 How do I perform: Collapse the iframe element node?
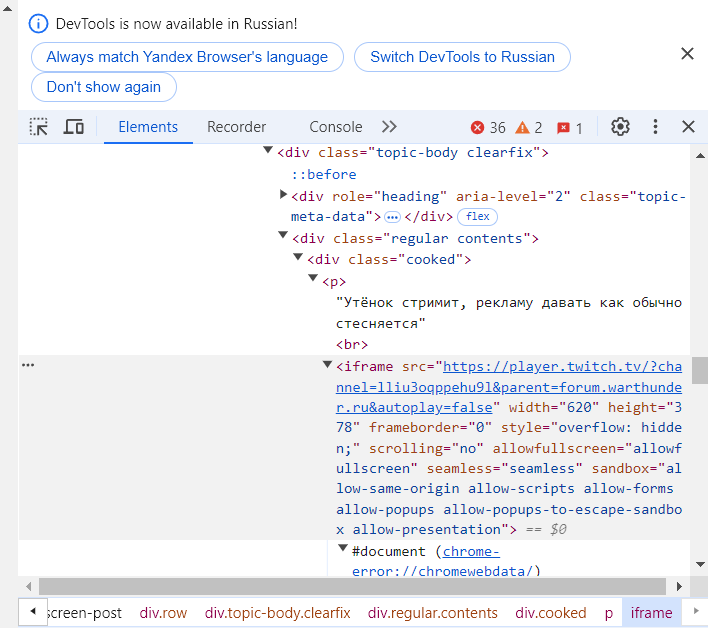pos(328,364)
